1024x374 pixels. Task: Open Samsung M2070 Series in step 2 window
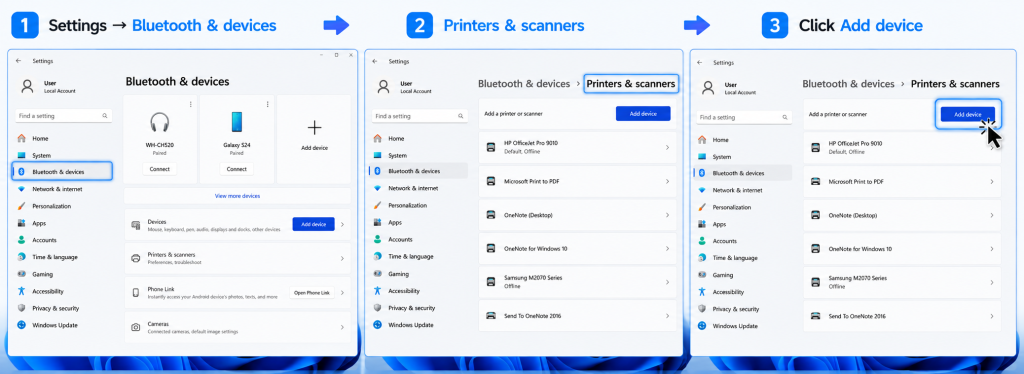coord(577,282)
